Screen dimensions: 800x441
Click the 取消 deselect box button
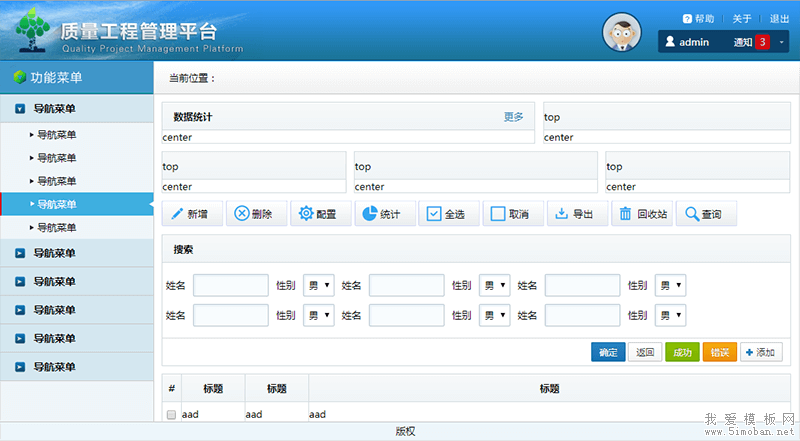pos(511,214)
